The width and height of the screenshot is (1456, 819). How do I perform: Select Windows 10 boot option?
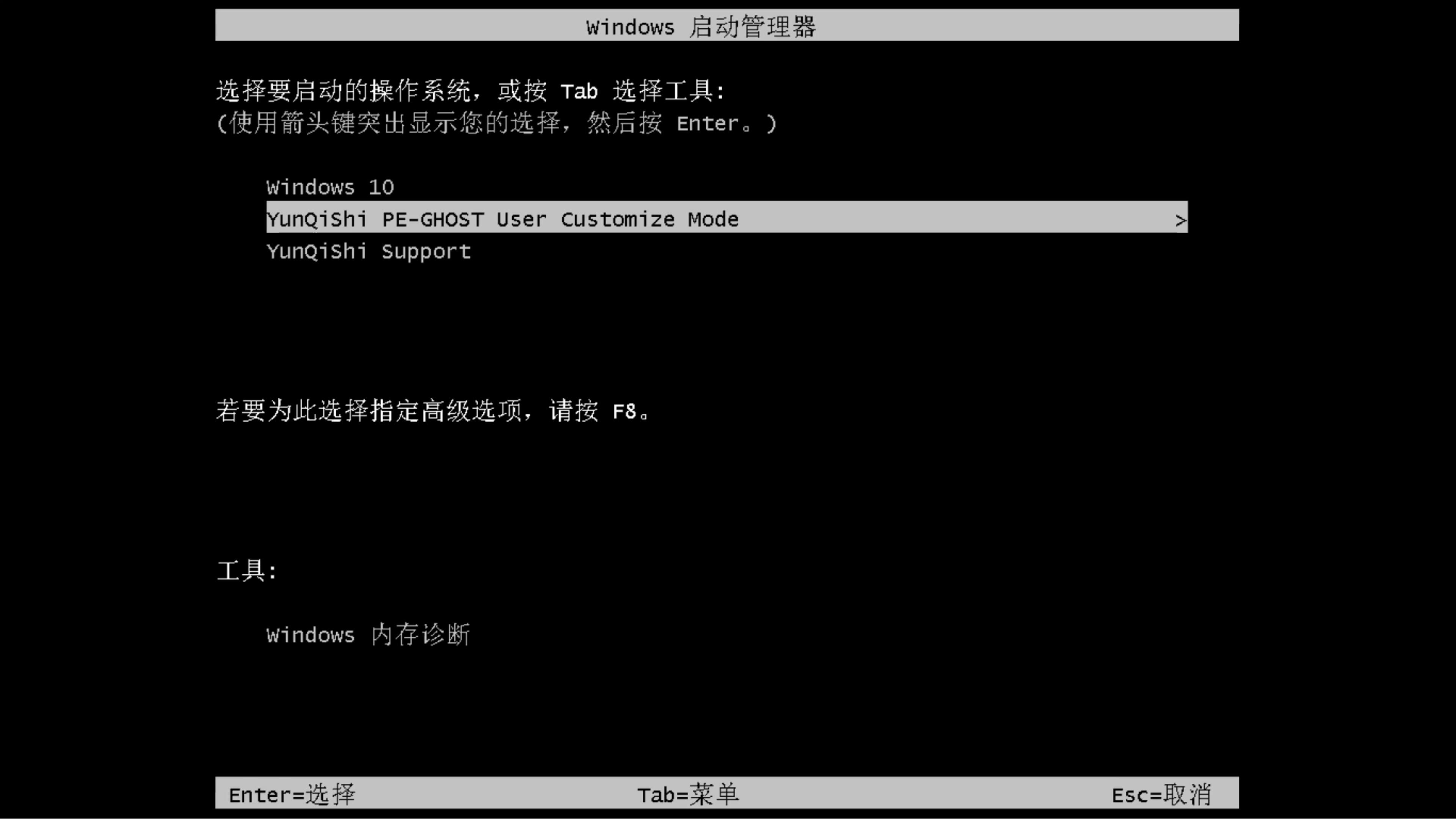(330, 187)
